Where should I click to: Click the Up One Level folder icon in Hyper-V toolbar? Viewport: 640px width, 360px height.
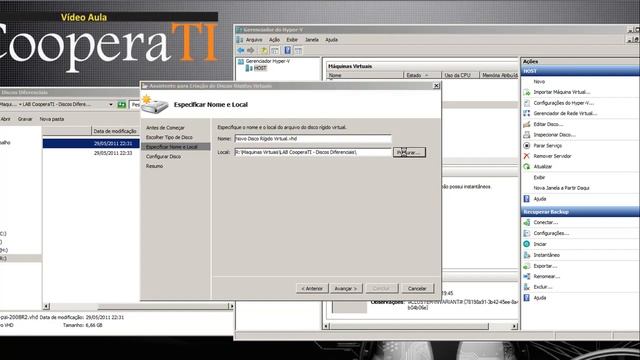click(264, 50)
